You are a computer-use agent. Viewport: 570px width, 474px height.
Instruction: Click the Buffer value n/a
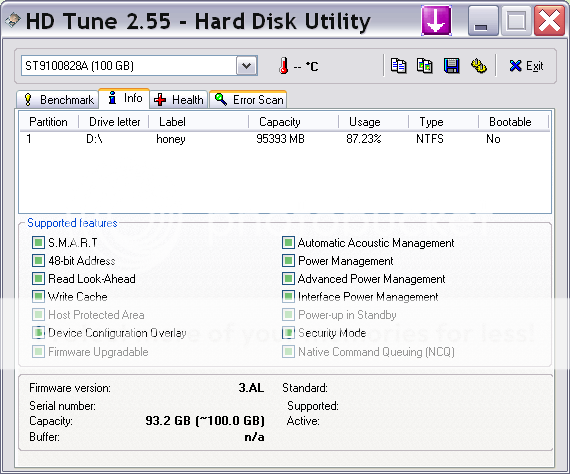pos(254,437)
